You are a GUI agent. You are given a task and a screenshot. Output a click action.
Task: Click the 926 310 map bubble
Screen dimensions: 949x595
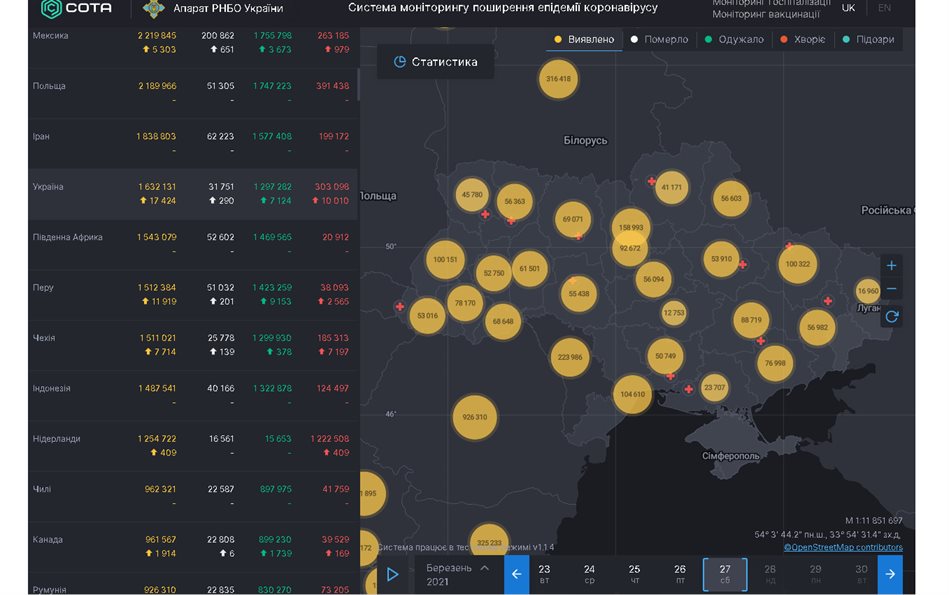coord(474,417)
